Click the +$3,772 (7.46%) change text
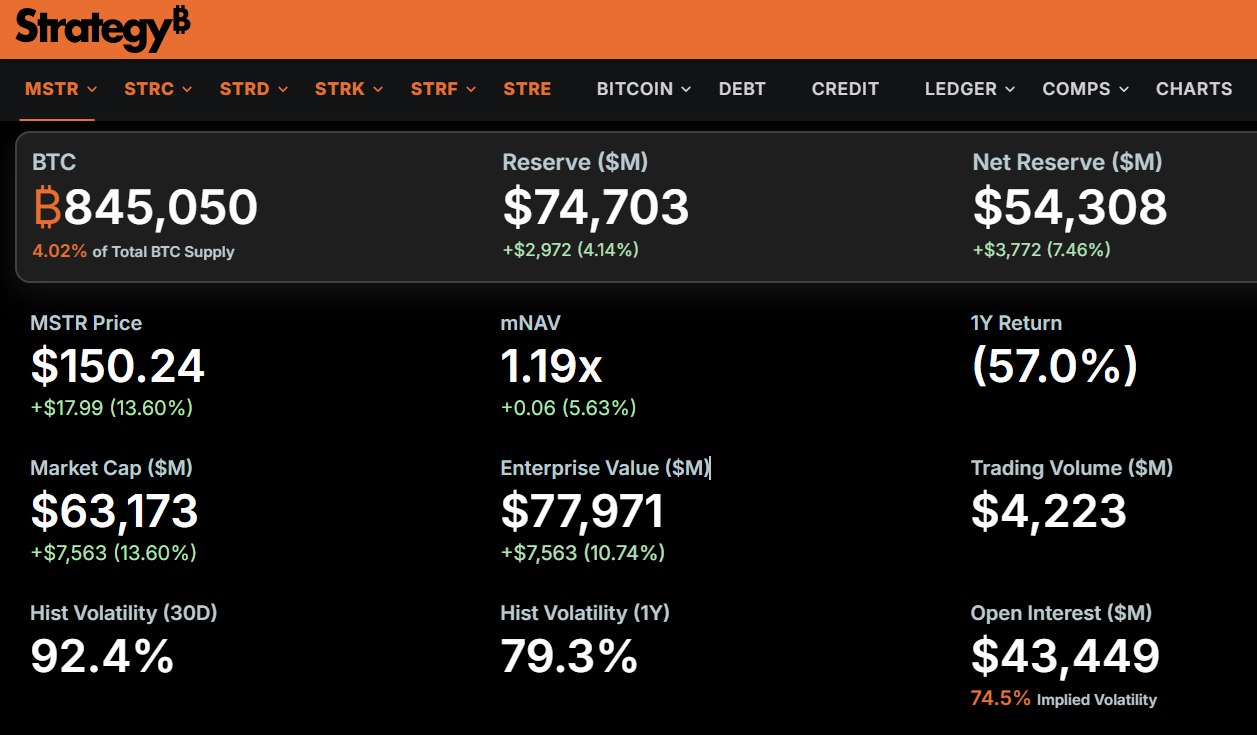This screenshot has width=1257, height=735. 1042,250
